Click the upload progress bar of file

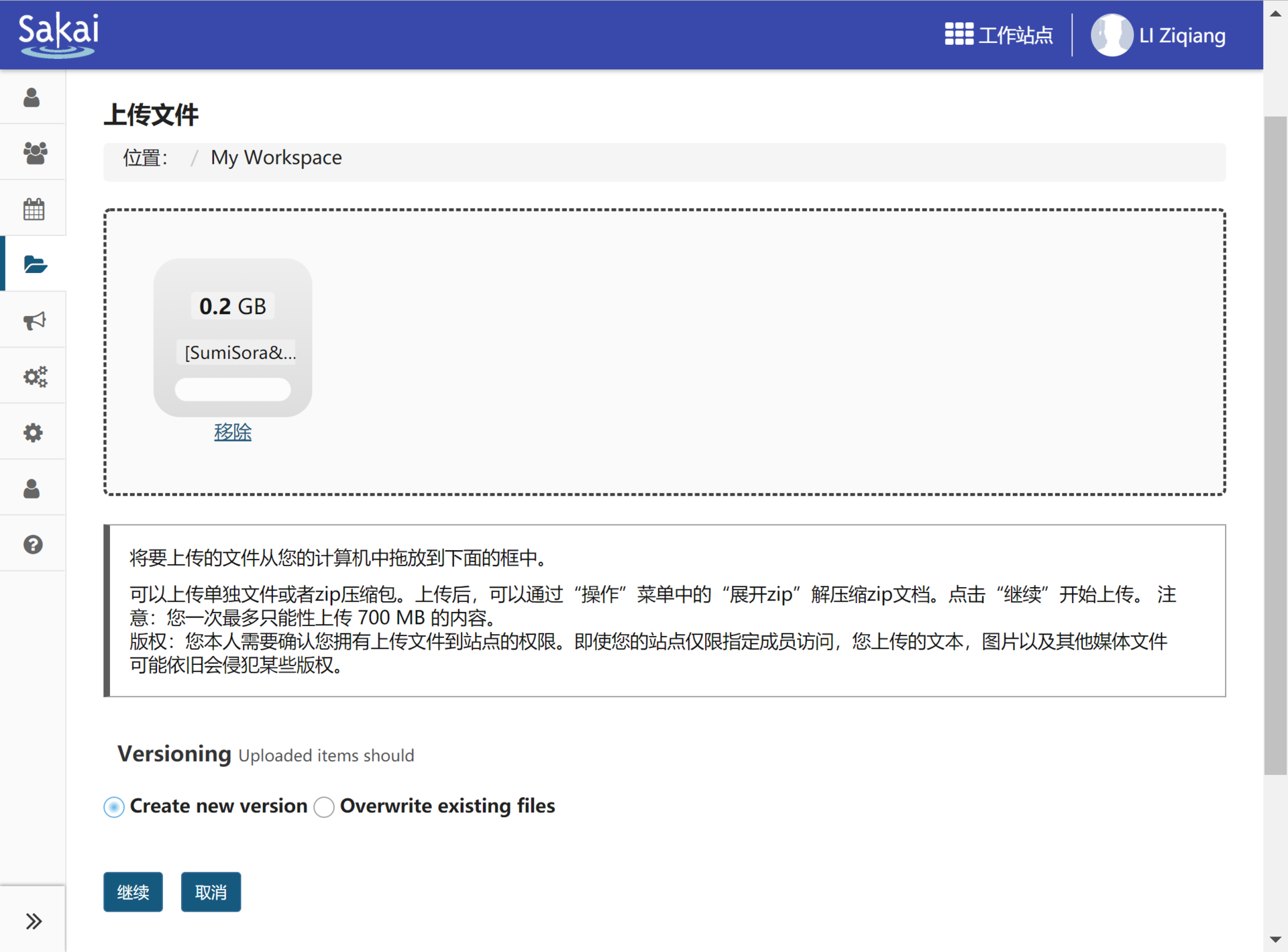[x=232, y=389]
